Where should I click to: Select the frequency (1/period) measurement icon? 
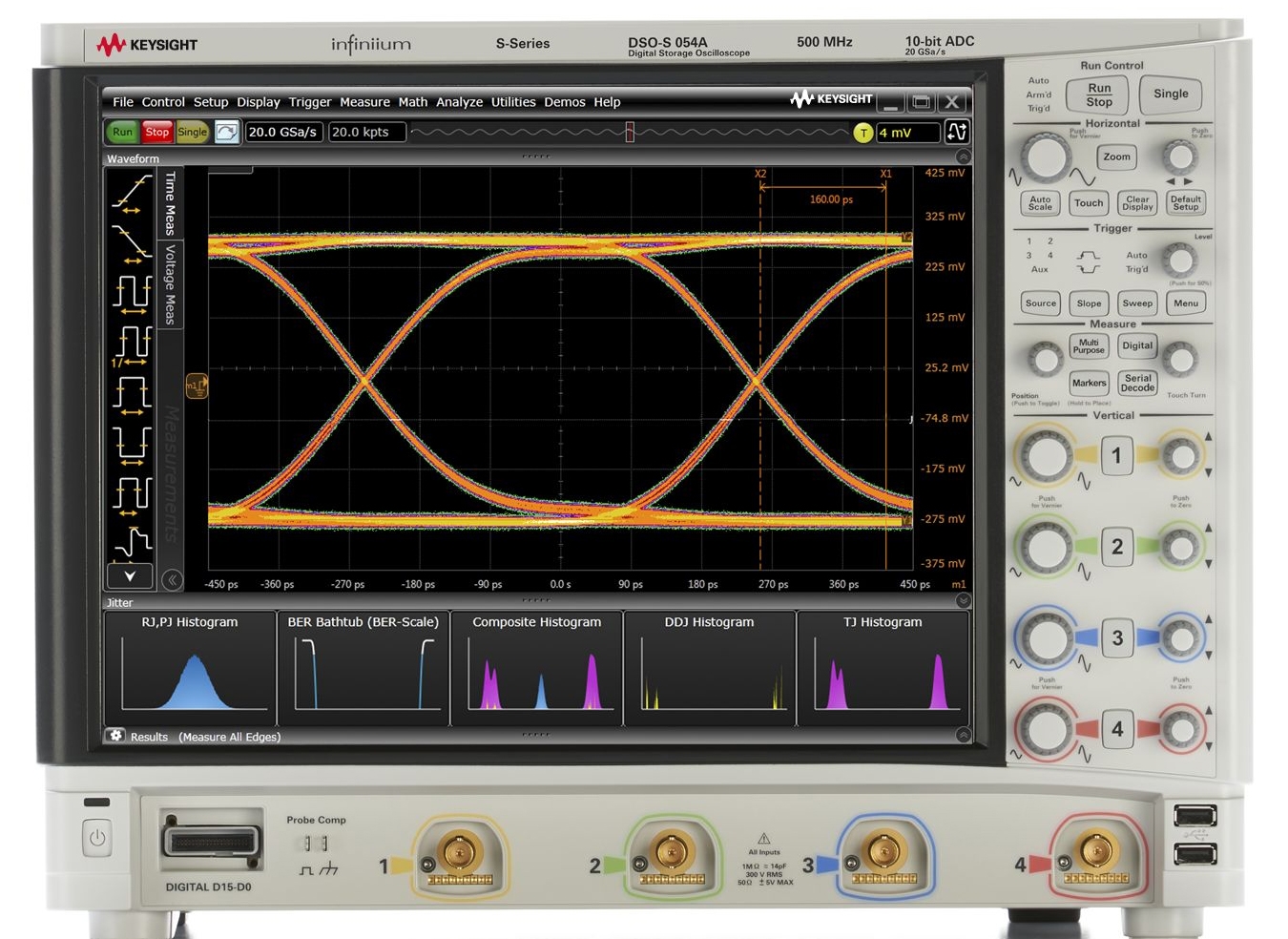(131, 344)
